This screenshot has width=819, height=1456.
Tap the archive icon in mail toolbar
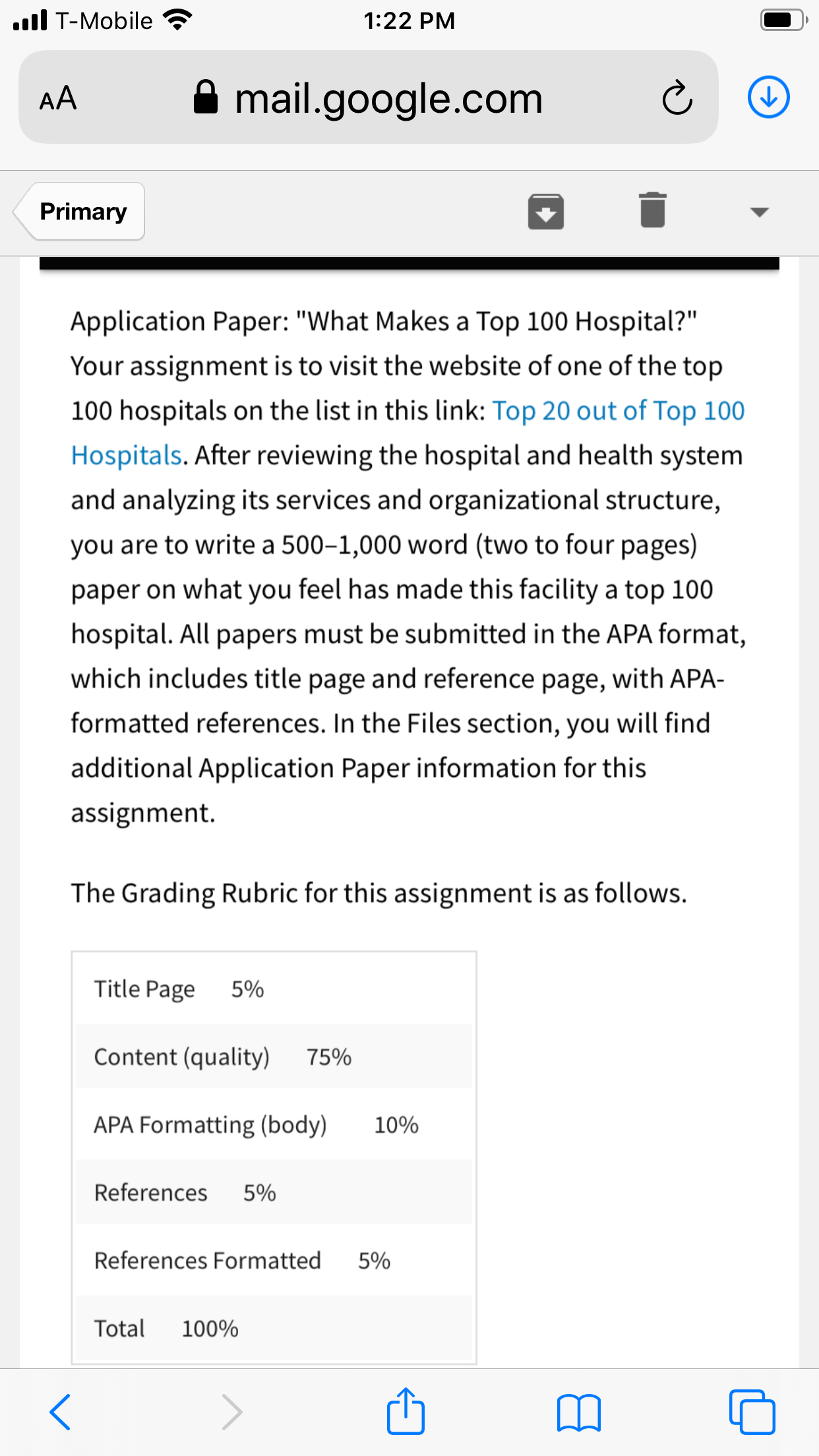[x=546, y=212]
